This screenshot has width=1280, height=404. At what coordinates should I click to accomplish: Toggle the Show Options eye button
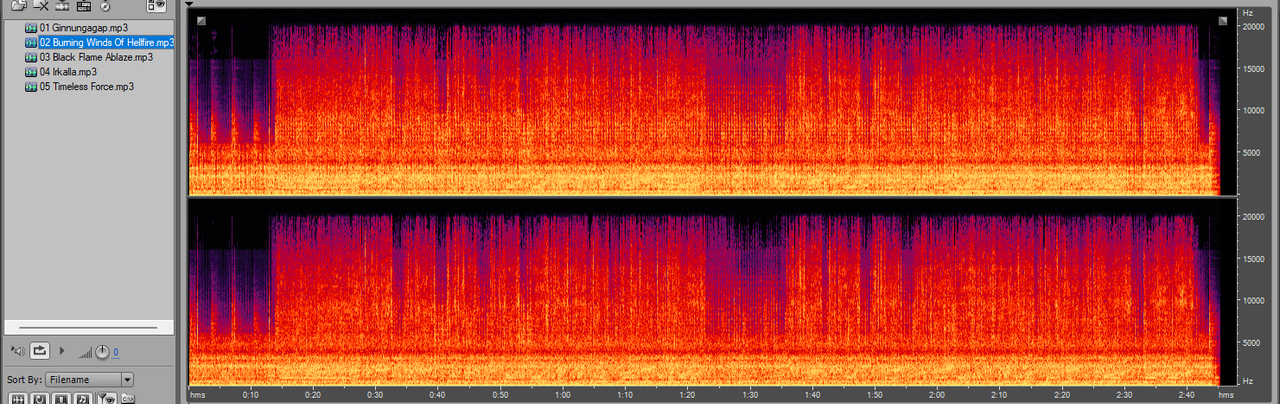156,6
